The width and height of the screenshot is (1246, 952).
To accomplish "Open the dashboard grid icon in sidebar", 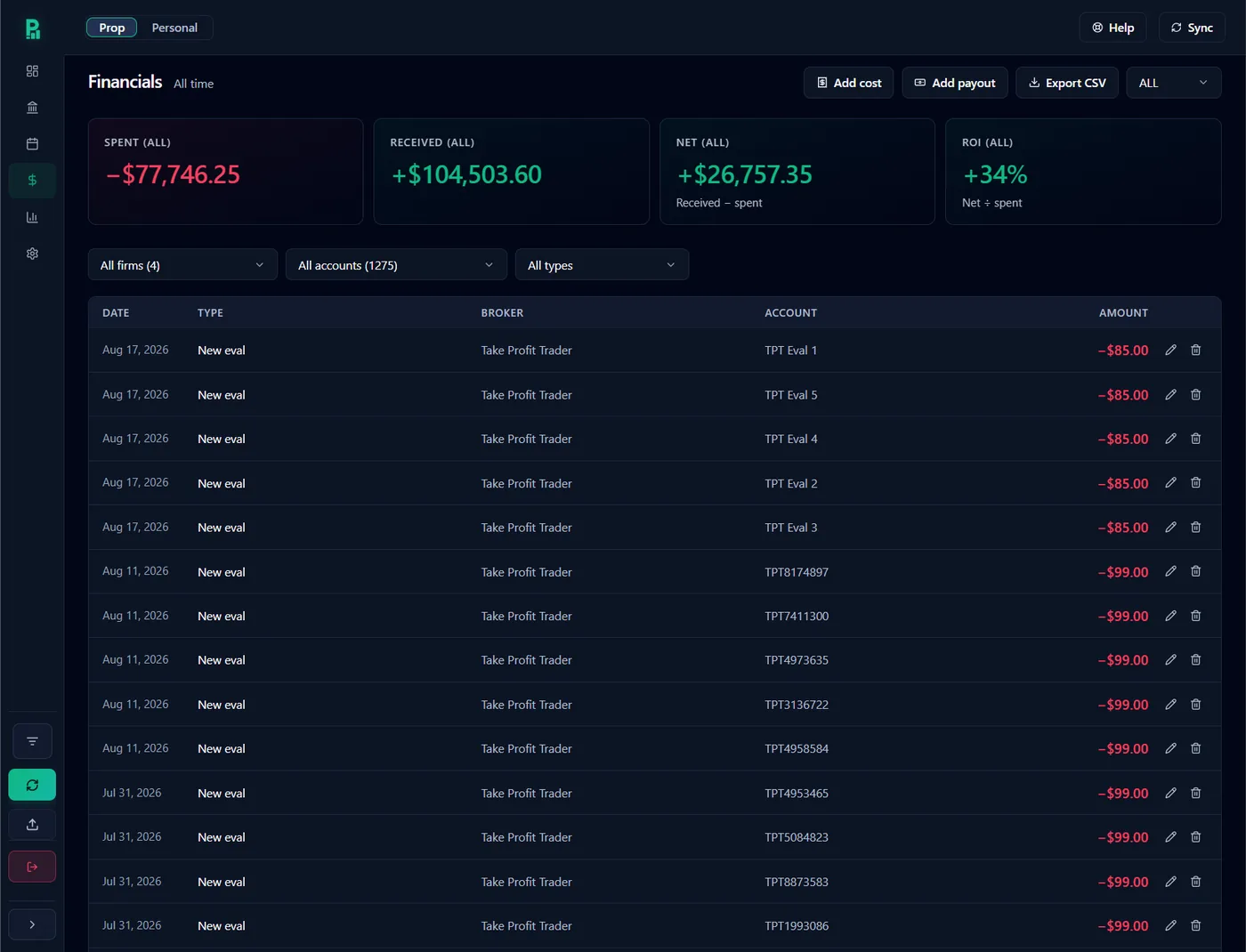I will point(32,71).
